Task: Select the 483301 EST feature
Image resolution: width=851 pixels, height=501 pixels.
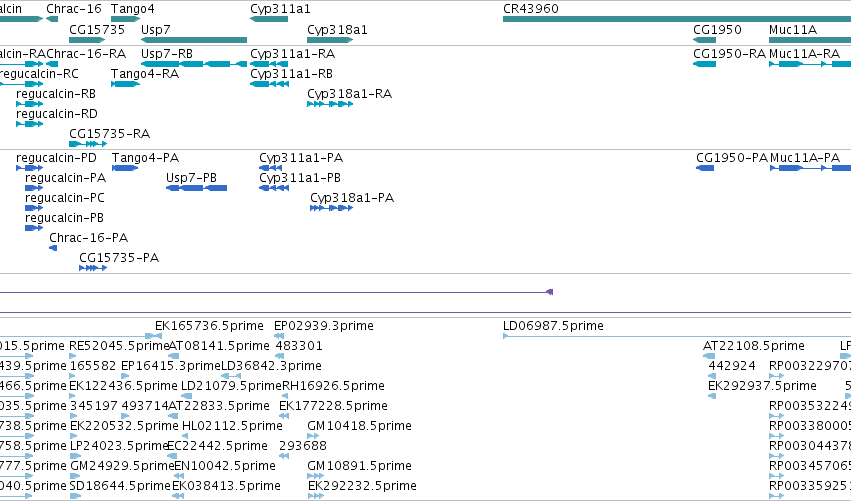Action: coord(280,356)
